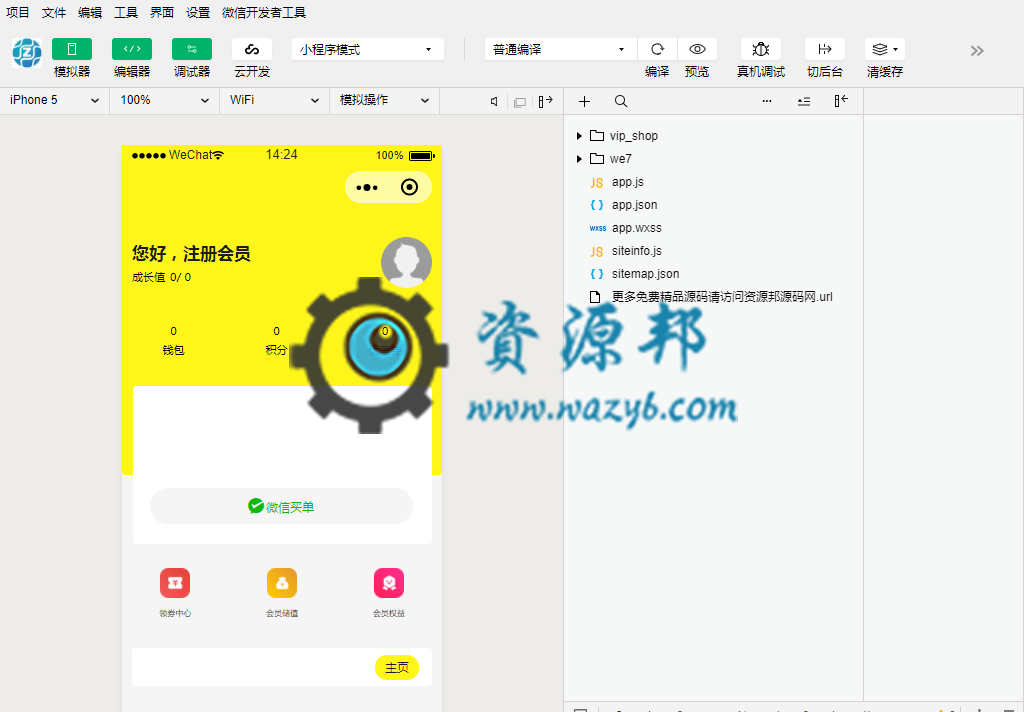Click the 预览 preview eye icon
The image size is (1024, 712).
pos(697,50)
